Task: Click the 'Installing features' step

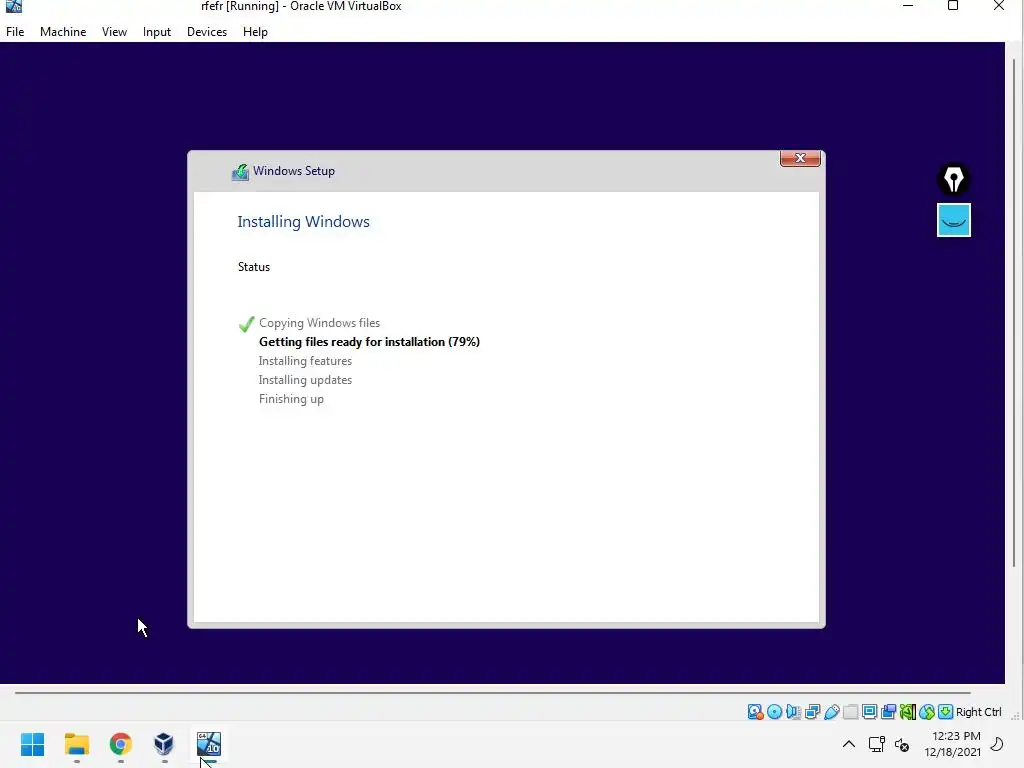Action: pyautogui.click(x=305, y=360)
